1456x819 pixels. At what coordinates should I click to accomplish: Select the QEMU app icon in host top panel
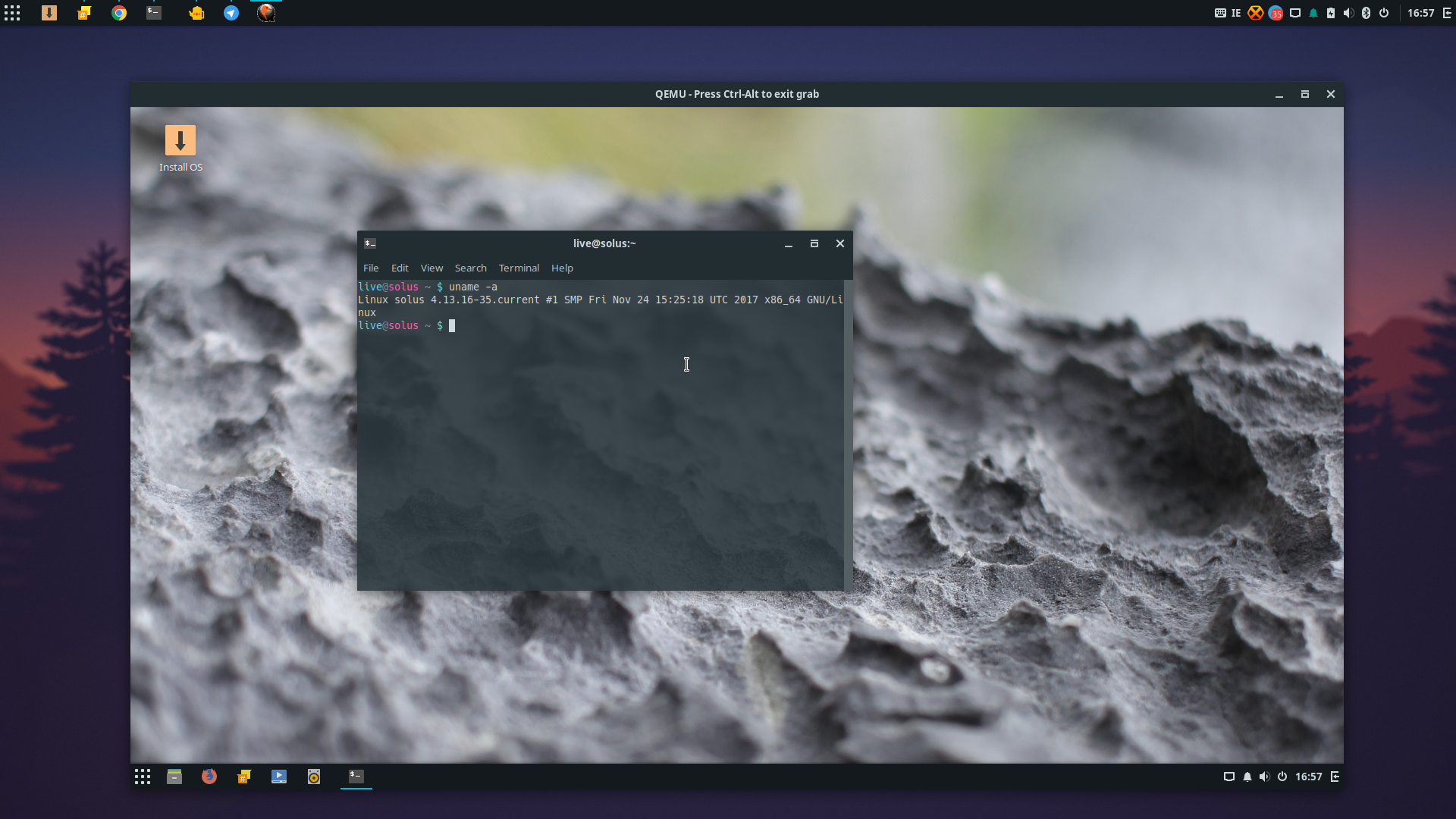266,13
